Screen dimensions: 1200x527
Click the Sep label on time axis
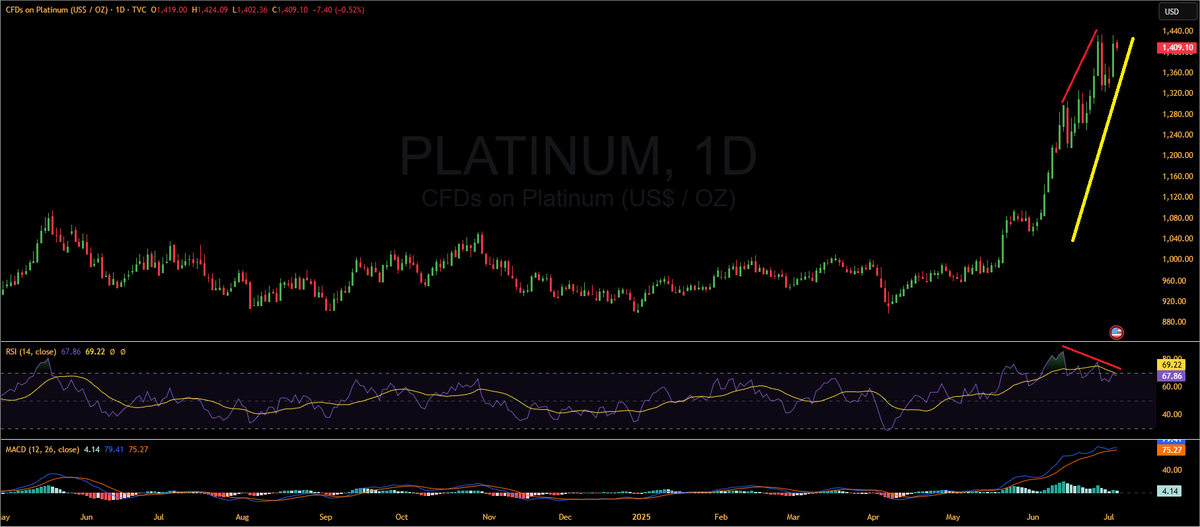[x=325, y=519]
